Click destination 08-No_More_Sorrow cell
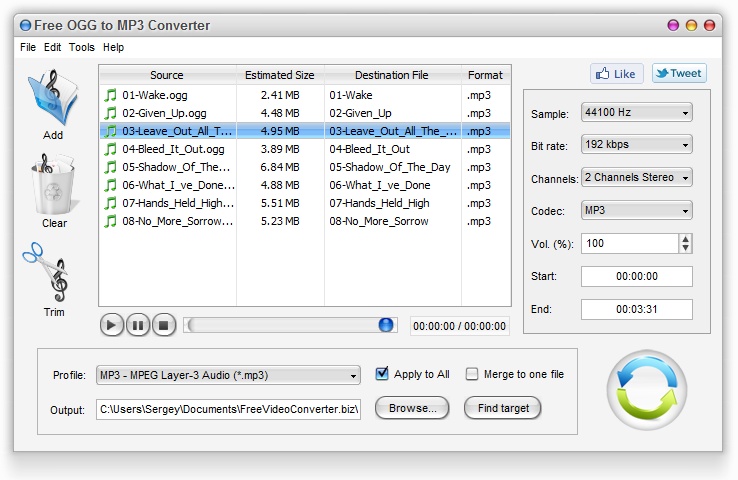The image size is (738, 480). point(392,221)
